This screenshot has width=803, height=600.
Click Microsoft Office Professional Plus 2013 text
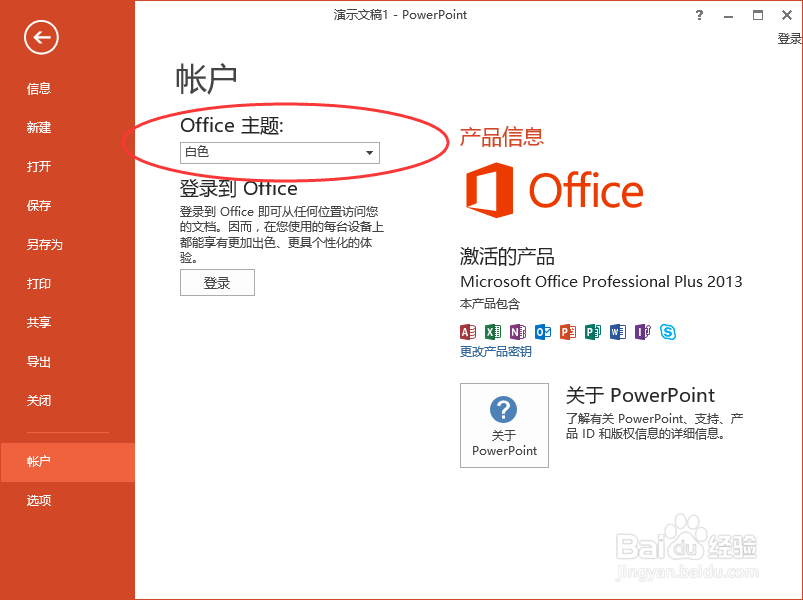(x=601, y=282)
